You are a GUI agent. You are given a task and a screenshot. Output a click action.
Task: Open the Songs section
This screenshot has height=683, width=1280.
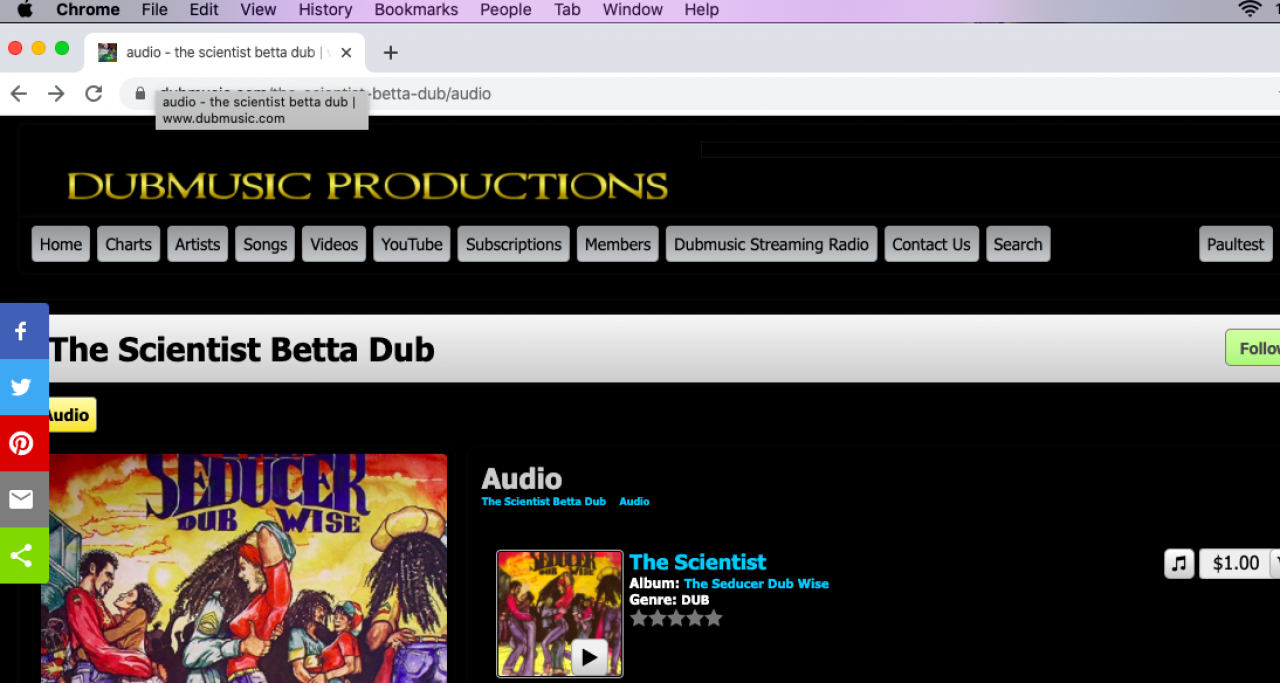265,244
